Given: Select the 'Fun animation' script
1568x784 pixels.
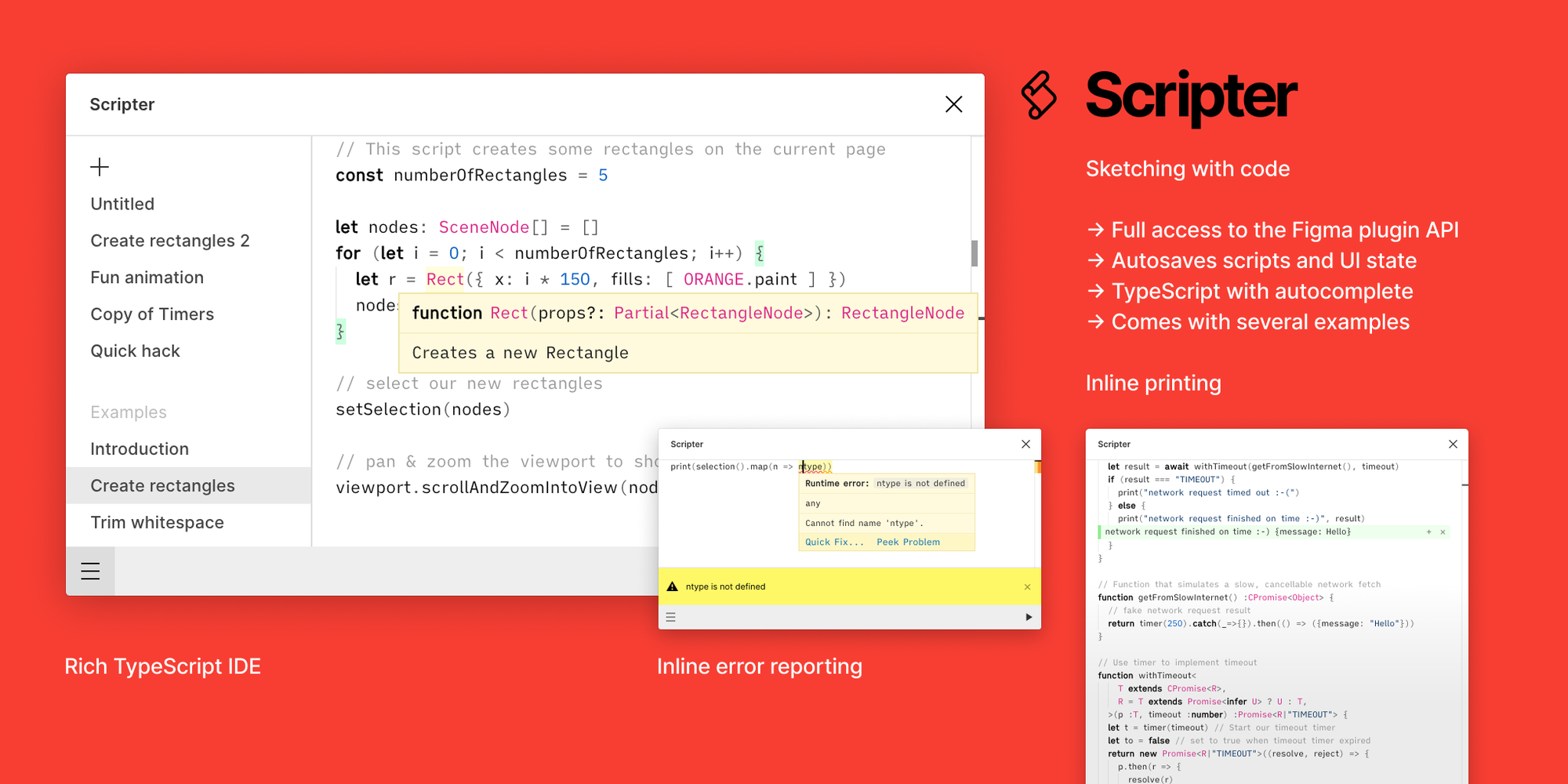Looking at the screenshot, I should tap(147, 277).
